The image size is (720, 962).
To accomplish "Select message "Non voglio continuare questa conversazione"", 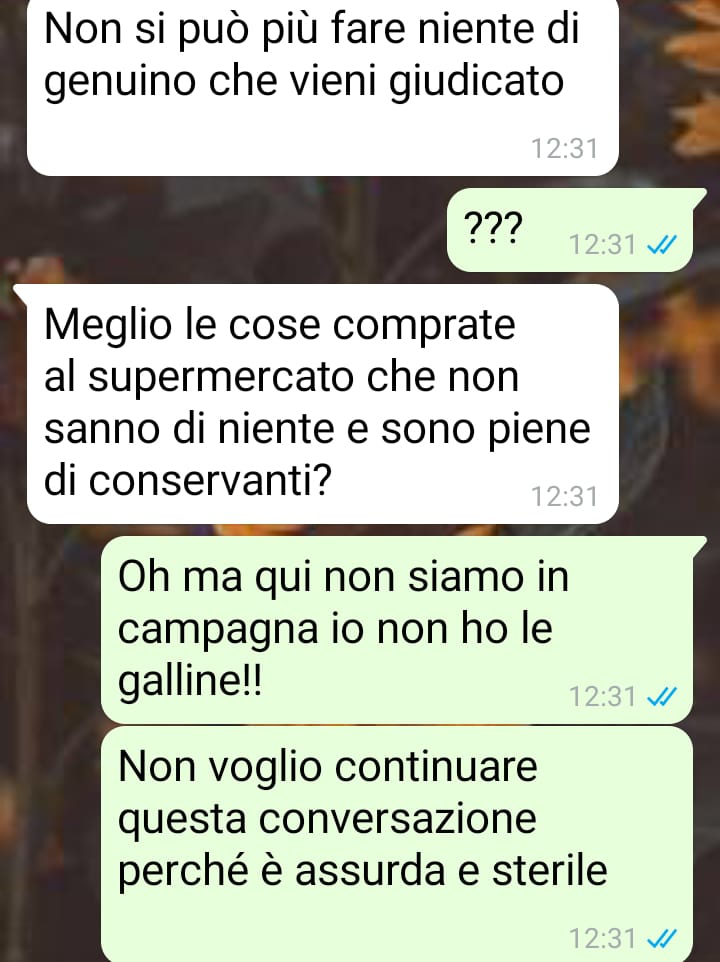I will point(397,844).
